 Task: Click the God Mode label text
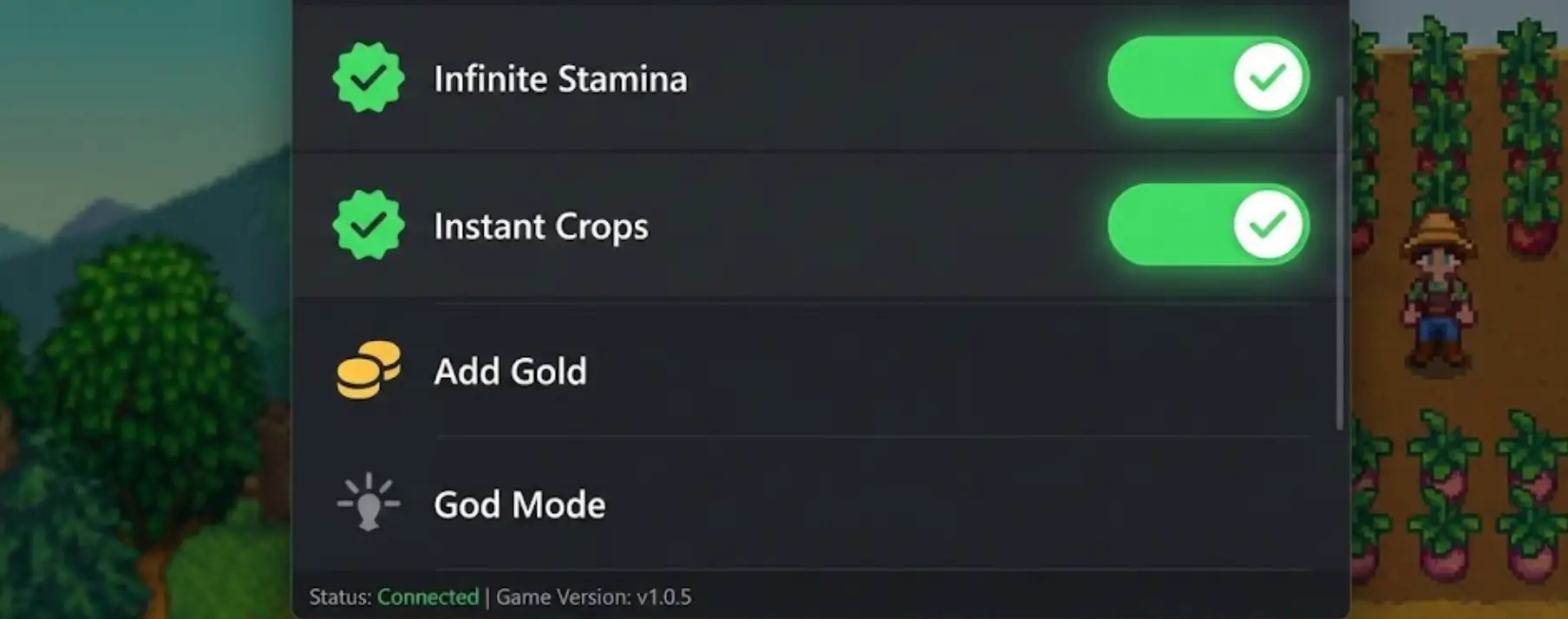(519, 504)
